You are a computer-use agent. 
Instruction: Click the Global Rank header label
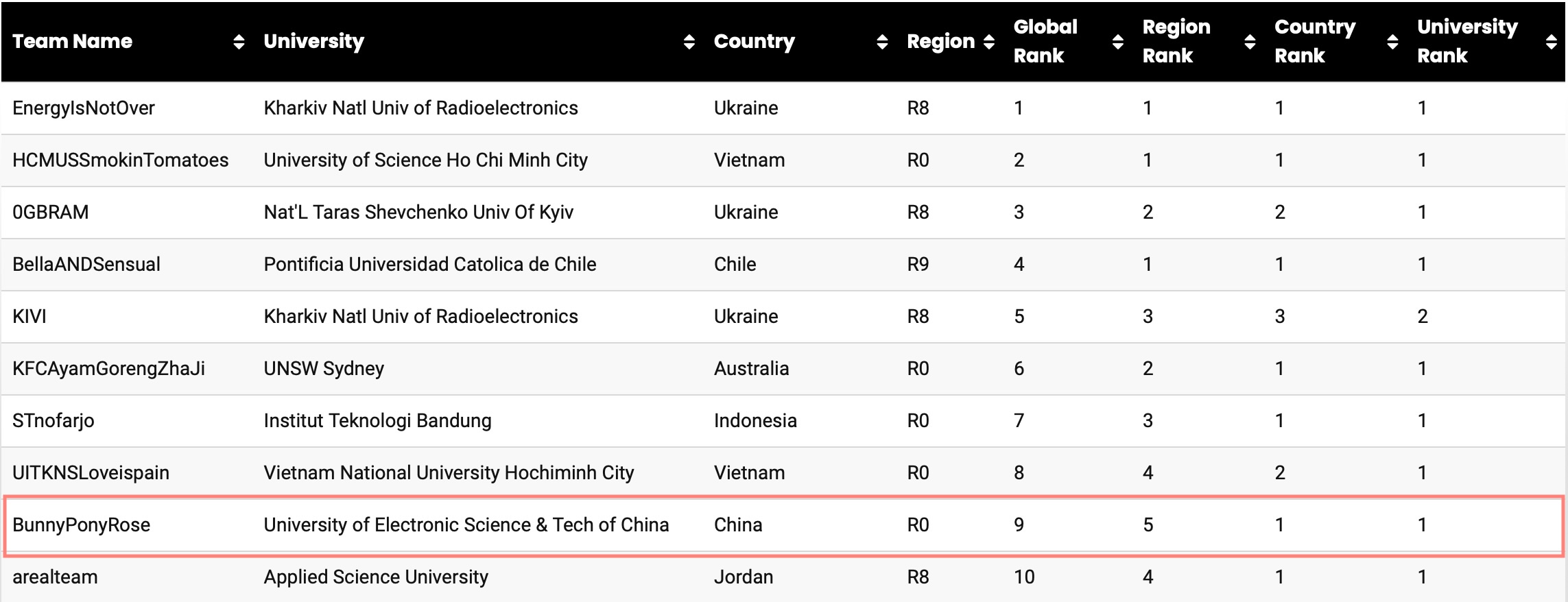1045,41
